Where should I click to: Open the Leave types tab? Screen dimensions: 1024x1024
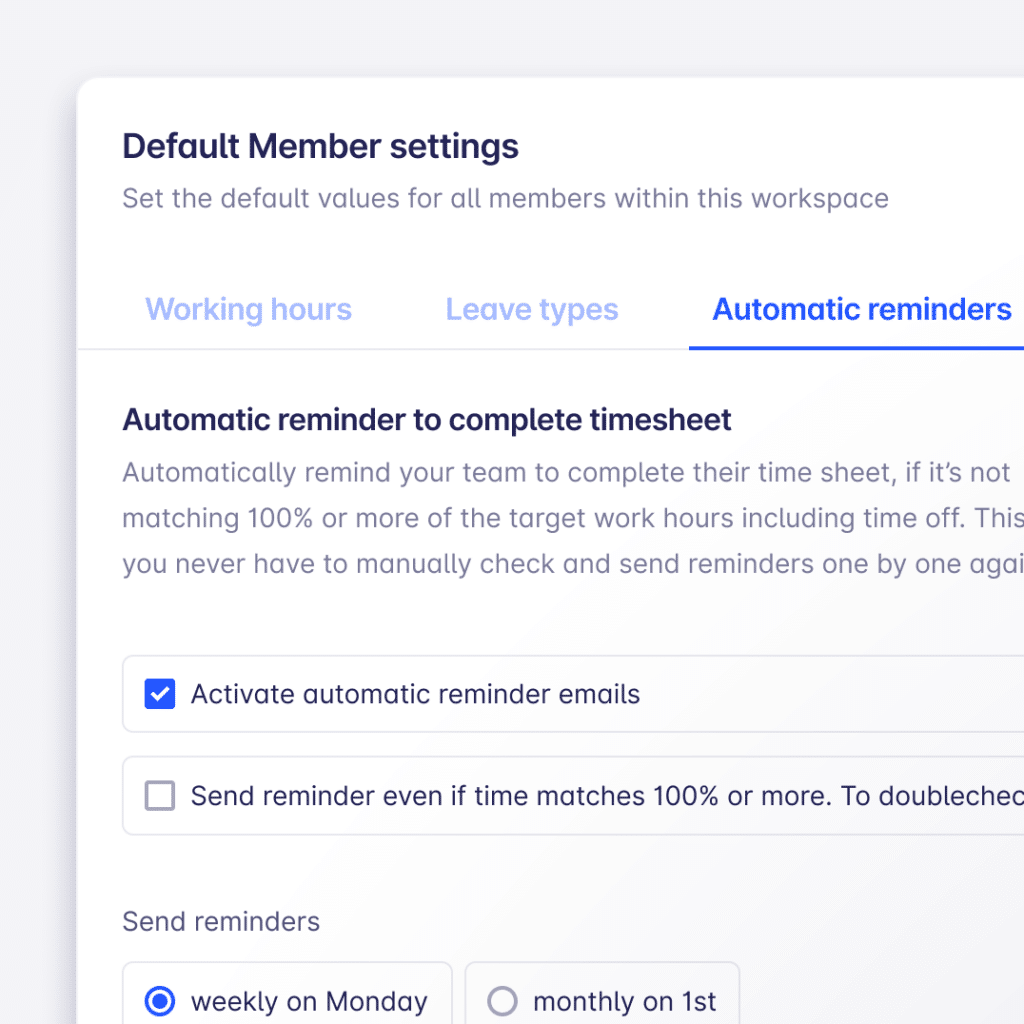click(x=531, y=310)
